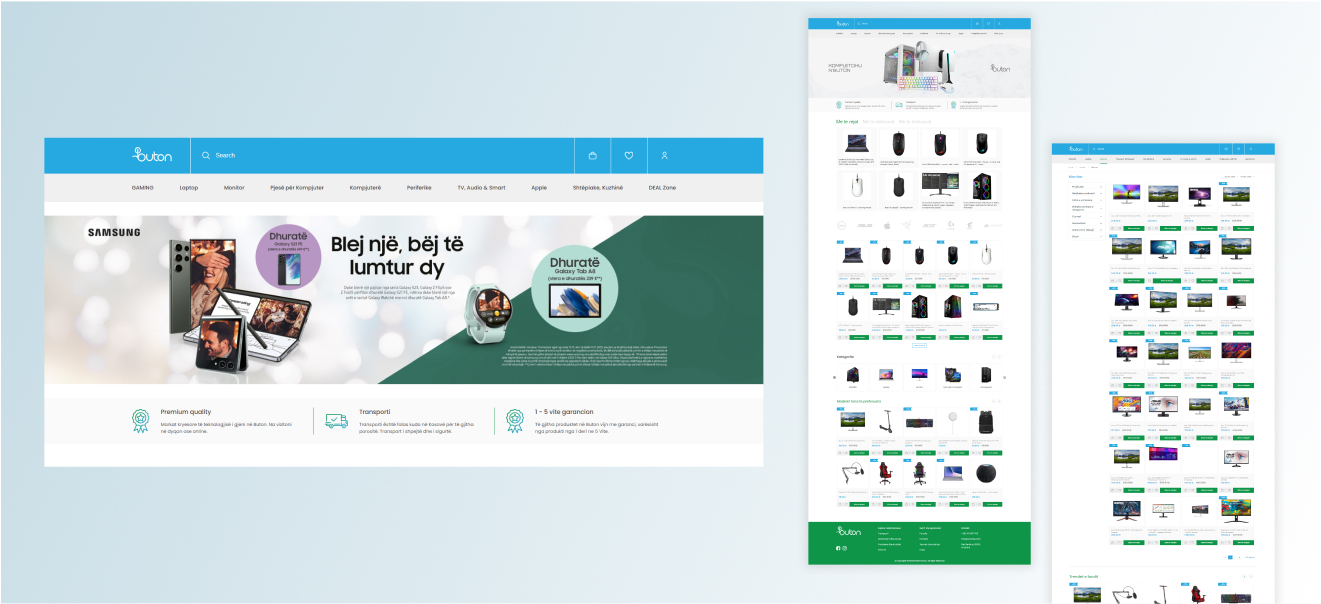Open user icon in middle page header

pos(999,23)
